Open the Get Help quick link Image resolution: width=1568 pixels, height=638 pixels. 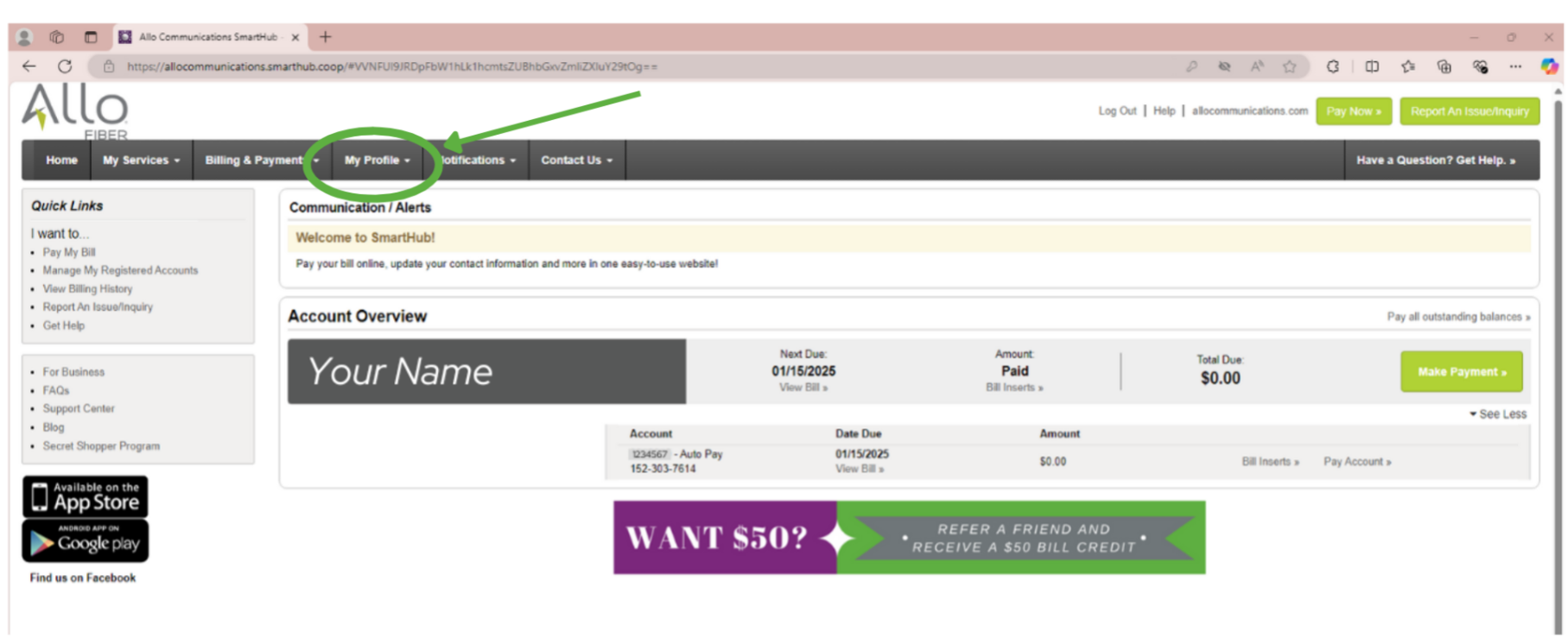(x=63, y=326)
